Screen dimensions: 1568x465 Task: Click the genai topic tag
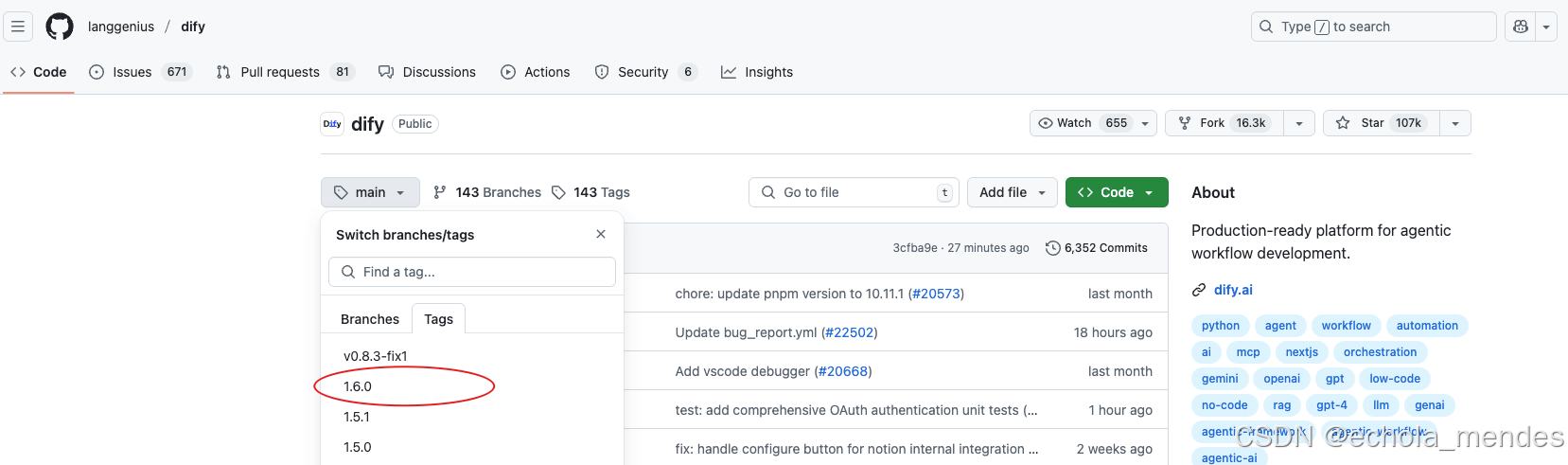click(1430, 405)
